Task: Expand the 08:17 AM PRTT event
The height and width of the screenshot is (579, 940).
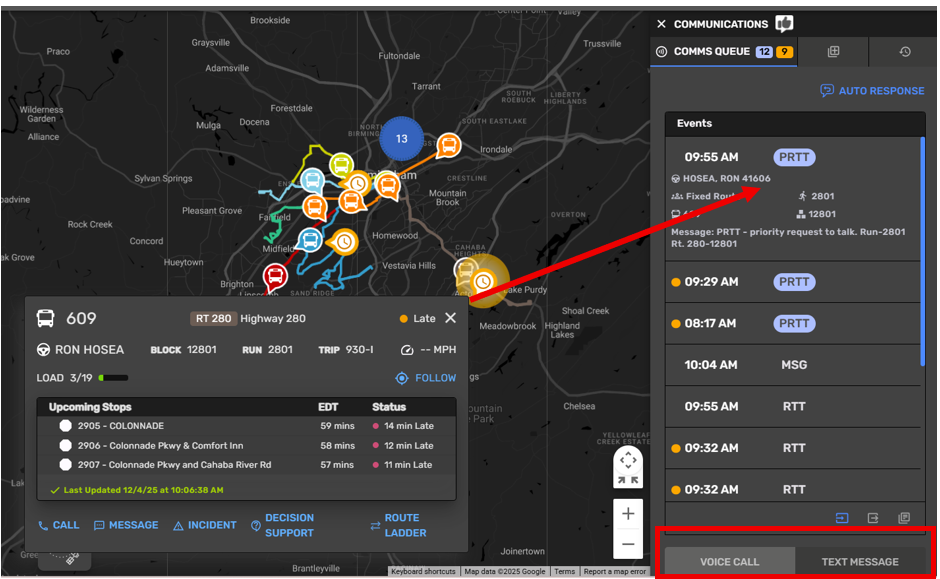Action: 793,324
